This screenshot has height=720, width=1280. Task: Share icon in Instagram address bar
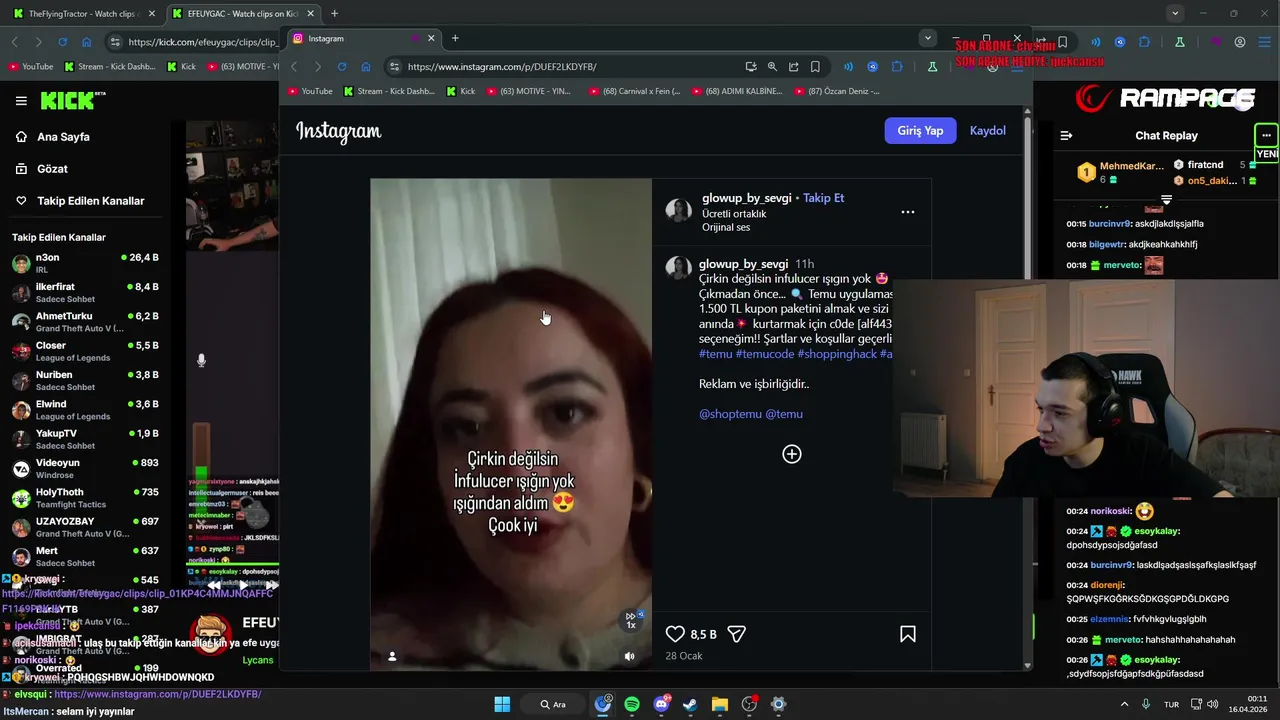click(x=793, y=67)
